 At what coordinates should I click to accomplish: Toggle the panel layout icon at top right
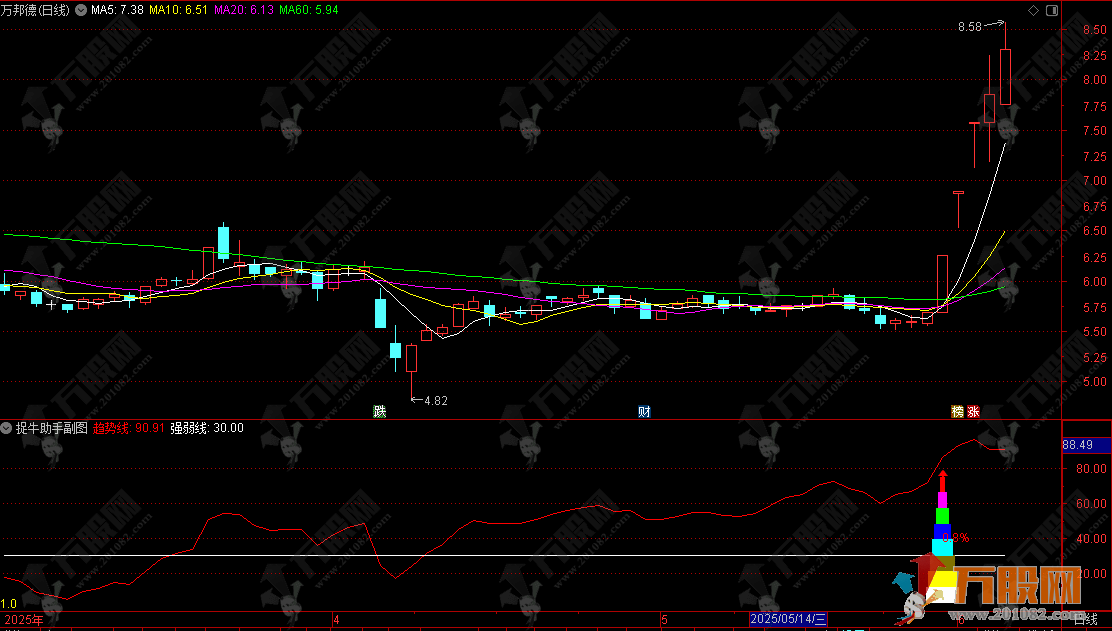[x=1052, y=10]
